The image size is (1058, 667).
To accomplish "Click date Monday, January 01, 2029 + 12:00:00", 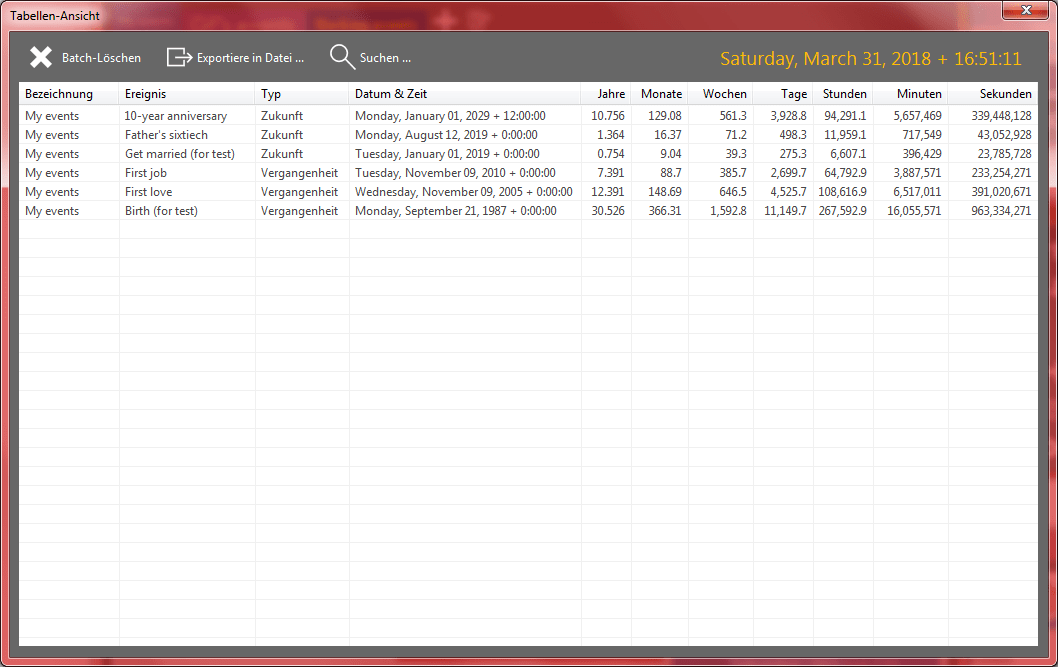I will [x=450, y=116].
